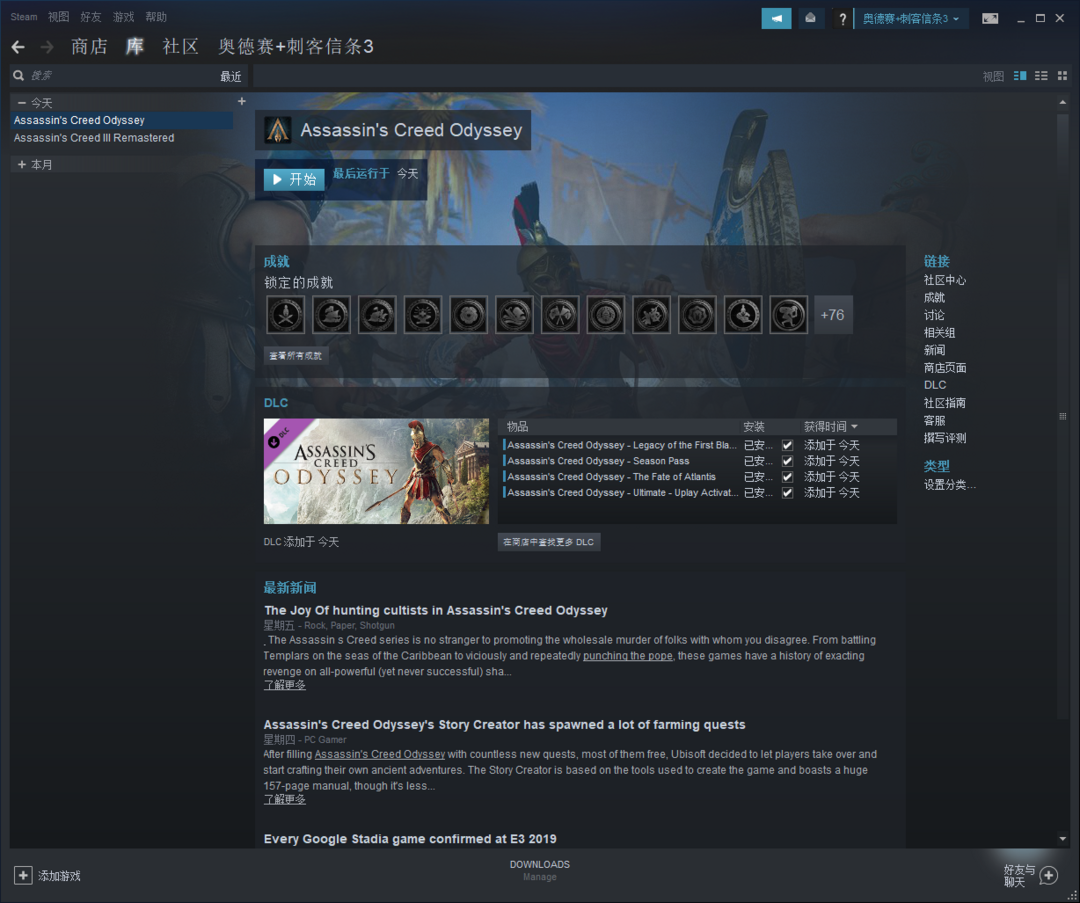1080x903 pixels.
Task: Click the question mark help icon
Action: pos(842,19)
